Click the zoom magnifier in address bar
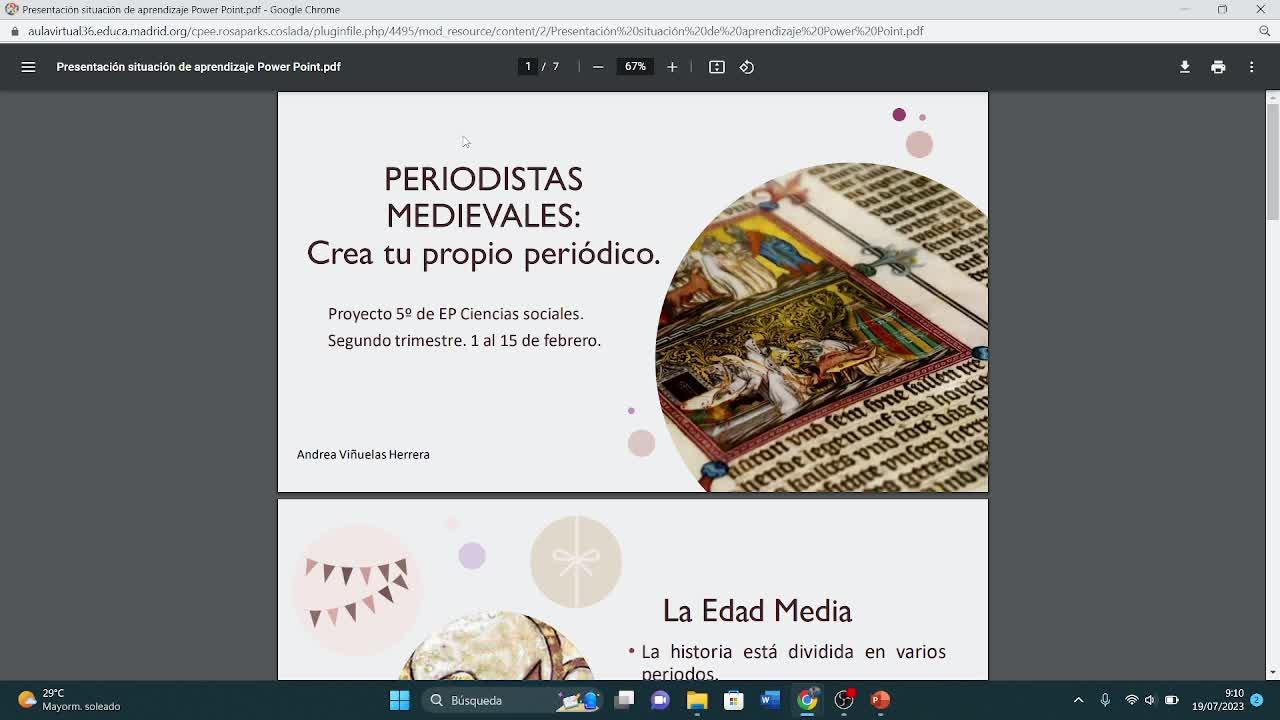This screenshot has width=1280, height=720. [1264, 31]
